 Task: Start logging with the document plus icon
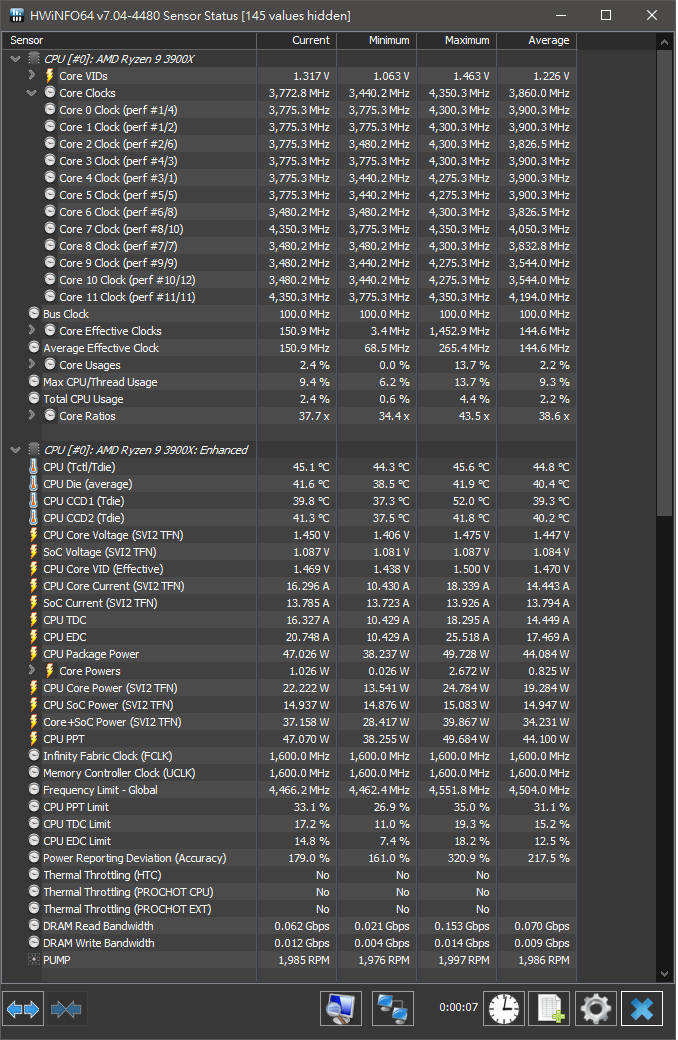click(550, 1009)
